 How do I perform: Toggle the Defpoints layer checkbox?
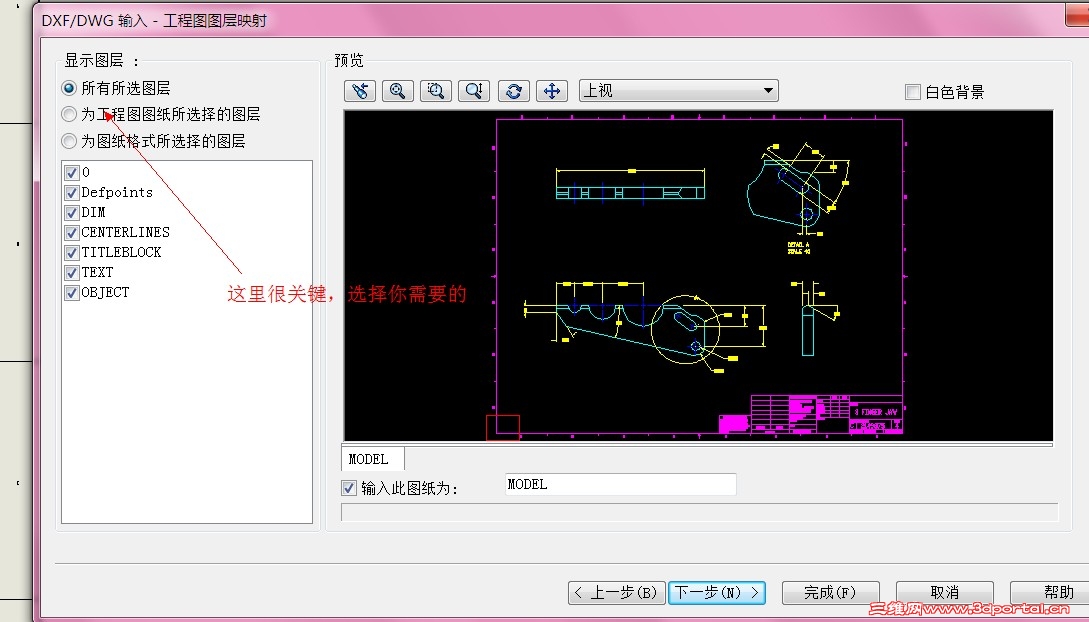(x=72, y=192)
